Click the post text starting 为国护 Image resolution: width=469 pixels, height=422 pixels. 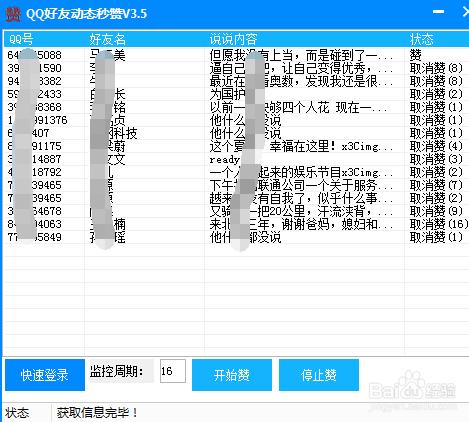point(228,94)
